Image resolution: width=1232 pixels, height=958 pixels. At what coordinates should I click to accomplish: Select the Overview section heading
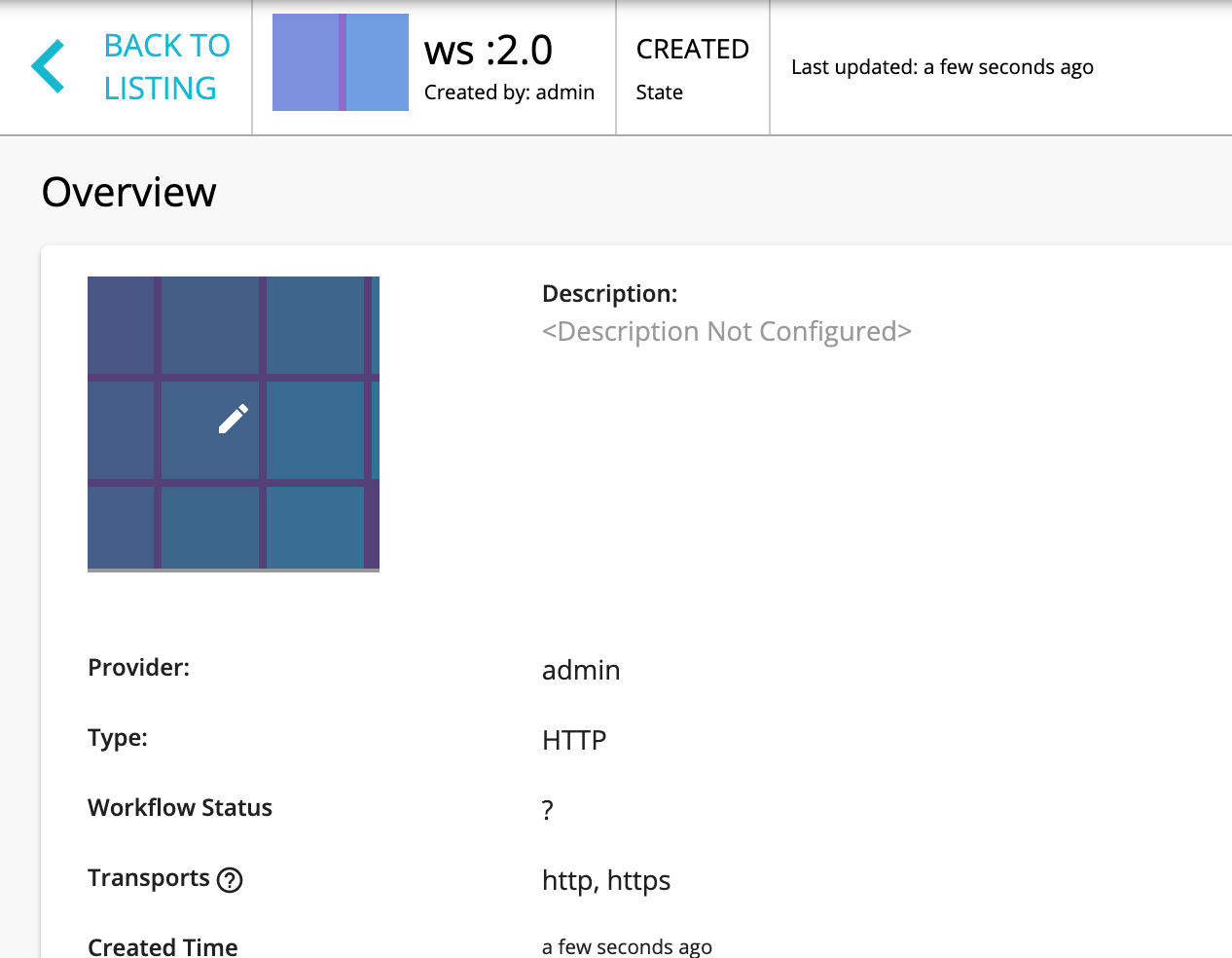(x=127, y=192)
